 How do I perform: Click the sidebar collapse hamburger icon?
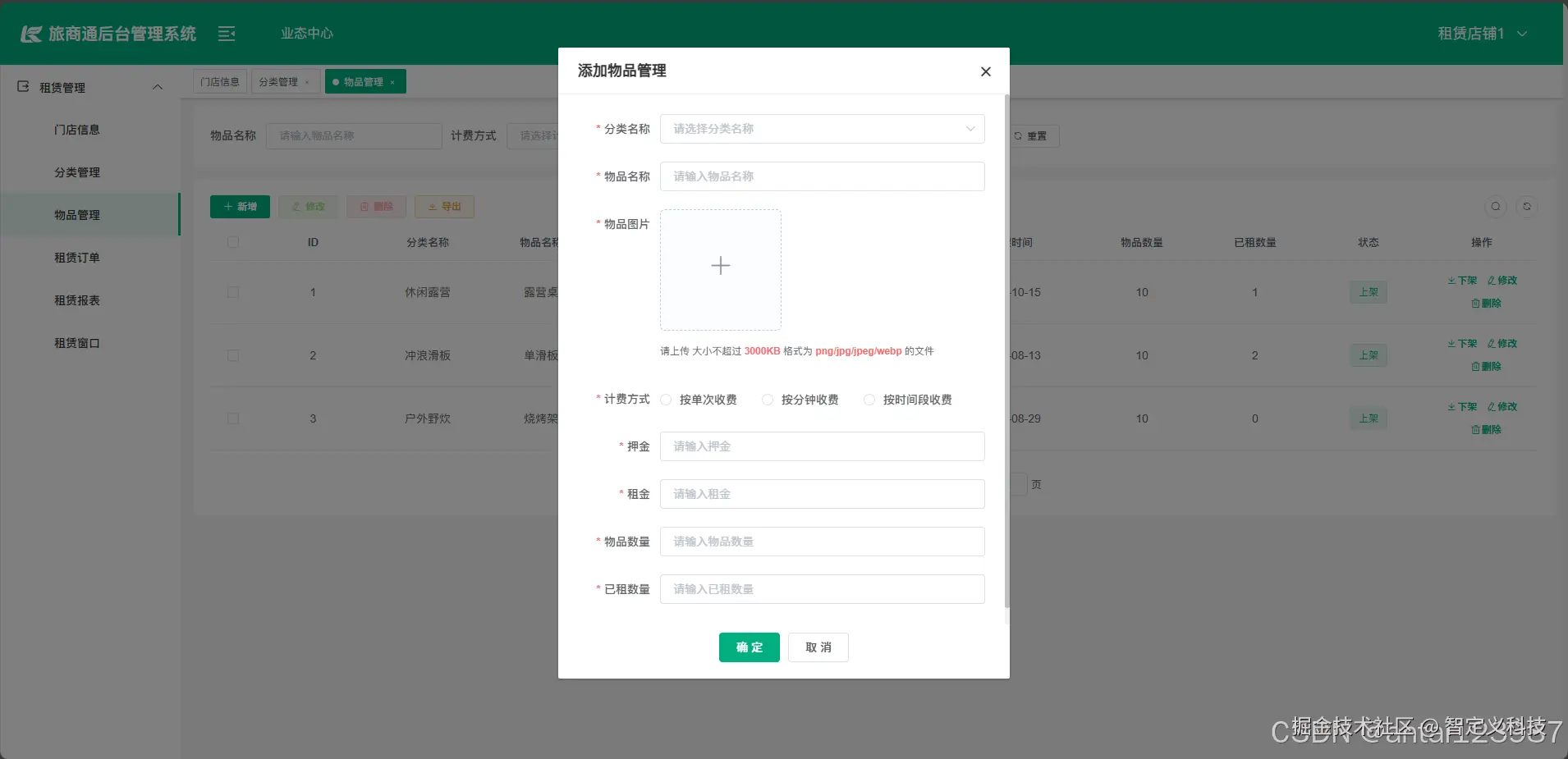pyautogui.click(x=227, y=34)
